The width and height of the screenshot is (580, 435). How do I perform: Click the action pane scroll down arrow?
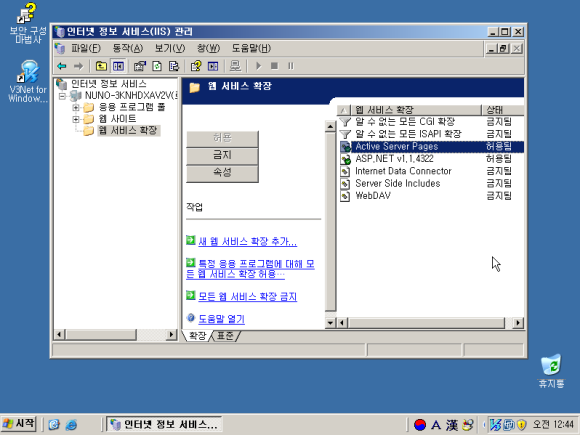(330, 323)
